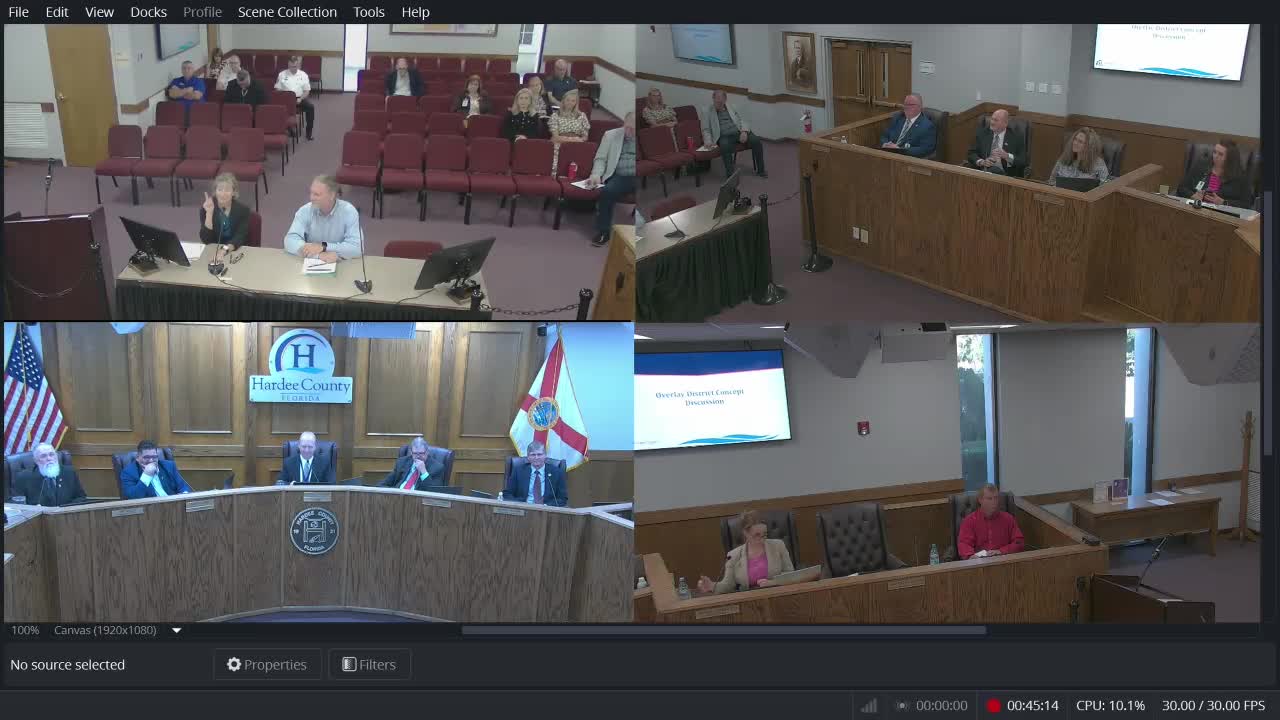1280x720 pixels.
Task: Select the bottom-right Overlay District presentation camera view
Action: coord(947,472)
